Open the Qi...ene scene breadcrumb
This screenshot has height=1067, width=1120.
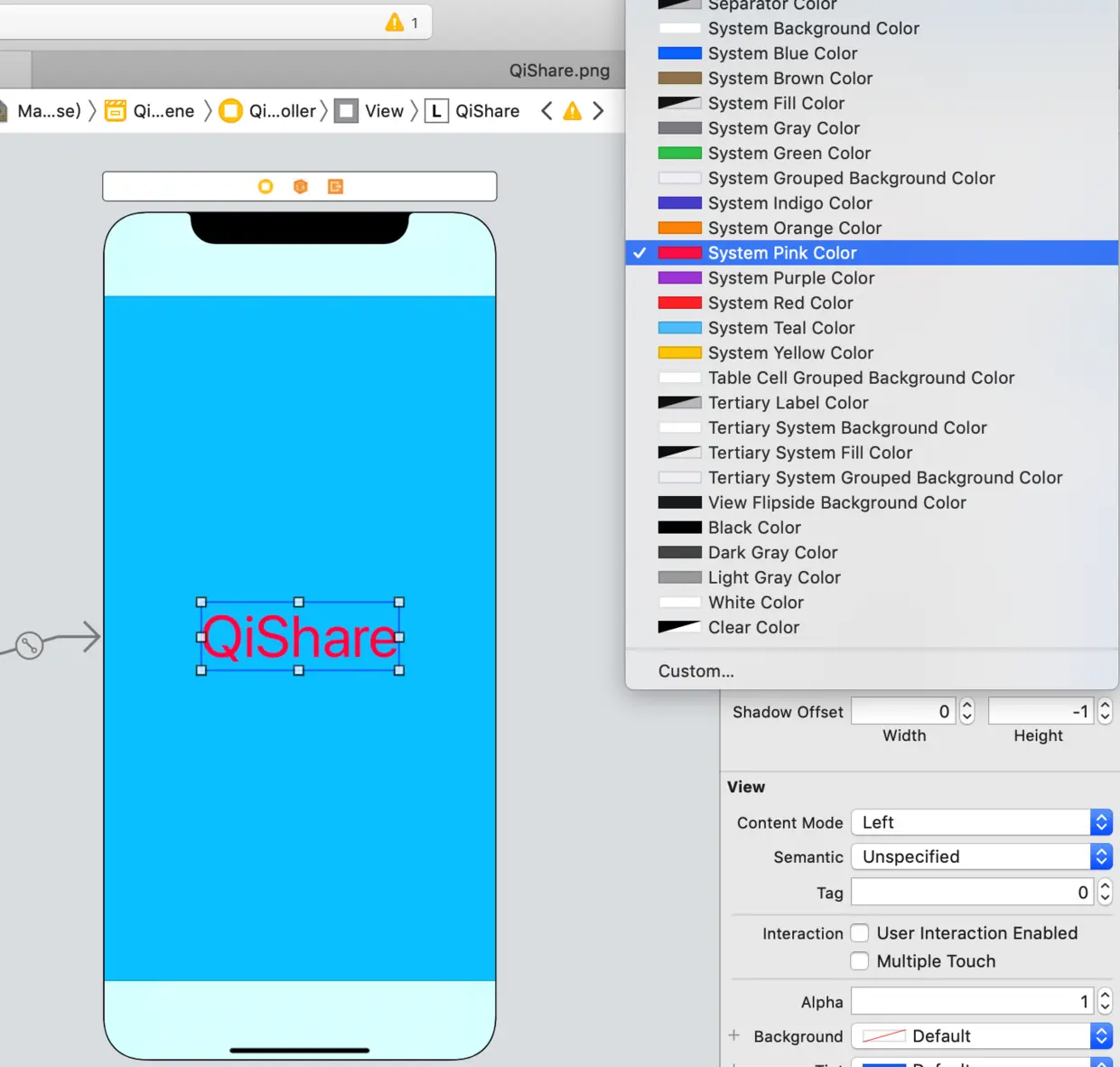click(150, 111)
